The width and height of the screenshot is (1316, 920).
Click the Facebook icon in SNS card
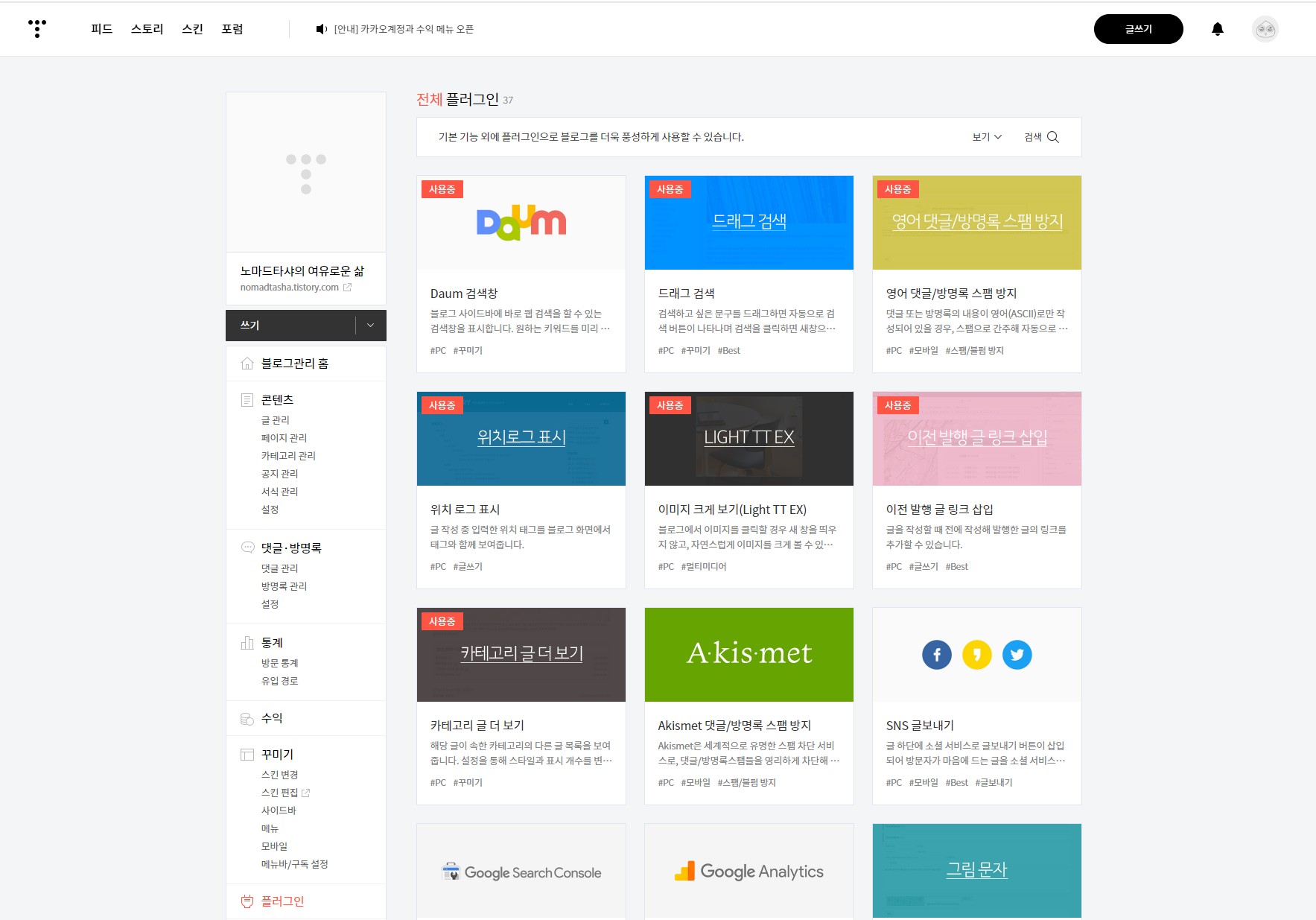(x=937, y=655)
